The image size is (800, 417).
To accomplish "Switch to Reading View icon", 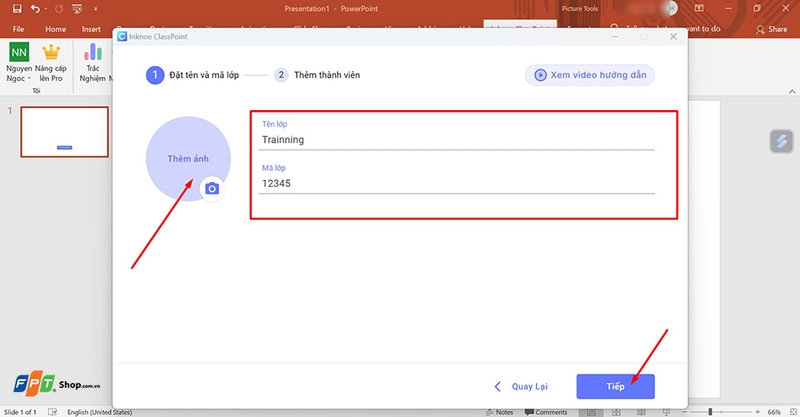I will pos(641,412).
